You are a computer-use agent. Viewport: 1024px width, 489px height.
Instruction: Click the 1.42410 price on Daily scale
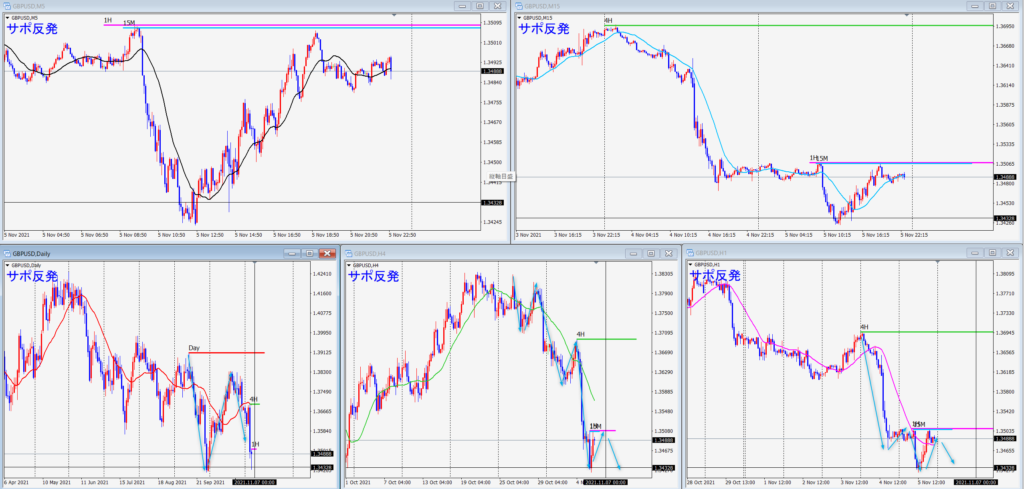322,274
